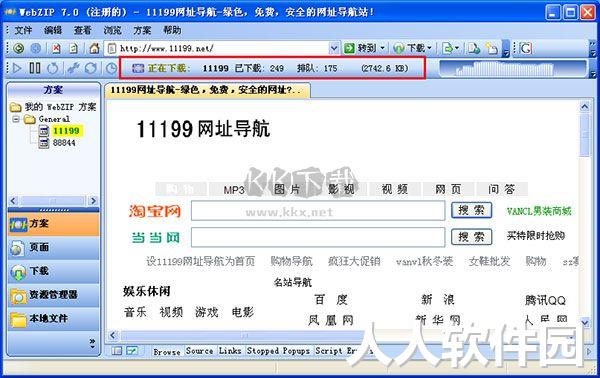Switch to the Stopped Popups tab
This screenshot has height=378, width=600.
[x=278, y=350]
